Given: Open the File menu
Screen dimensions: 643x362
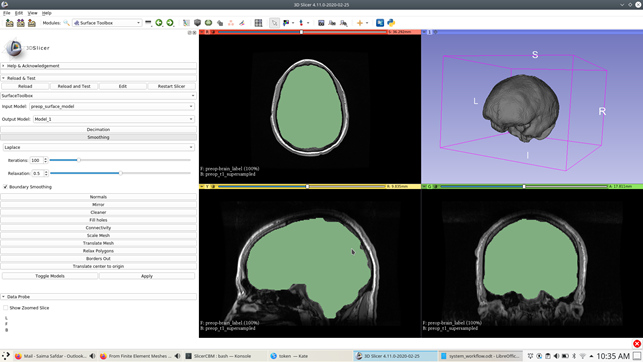Looking at the screenshot, I should 7,13.
